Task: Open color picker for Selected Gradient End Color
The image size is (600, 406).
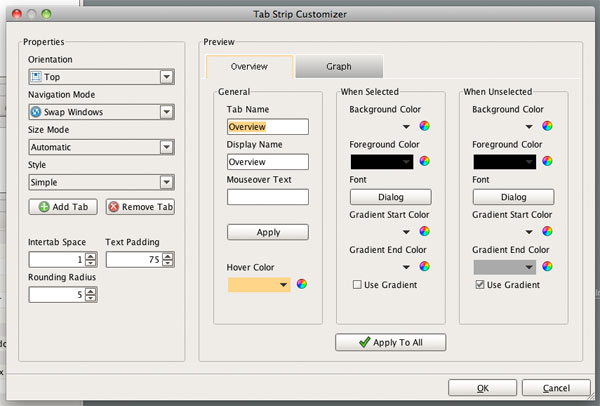Action: [x=424, y=266]
